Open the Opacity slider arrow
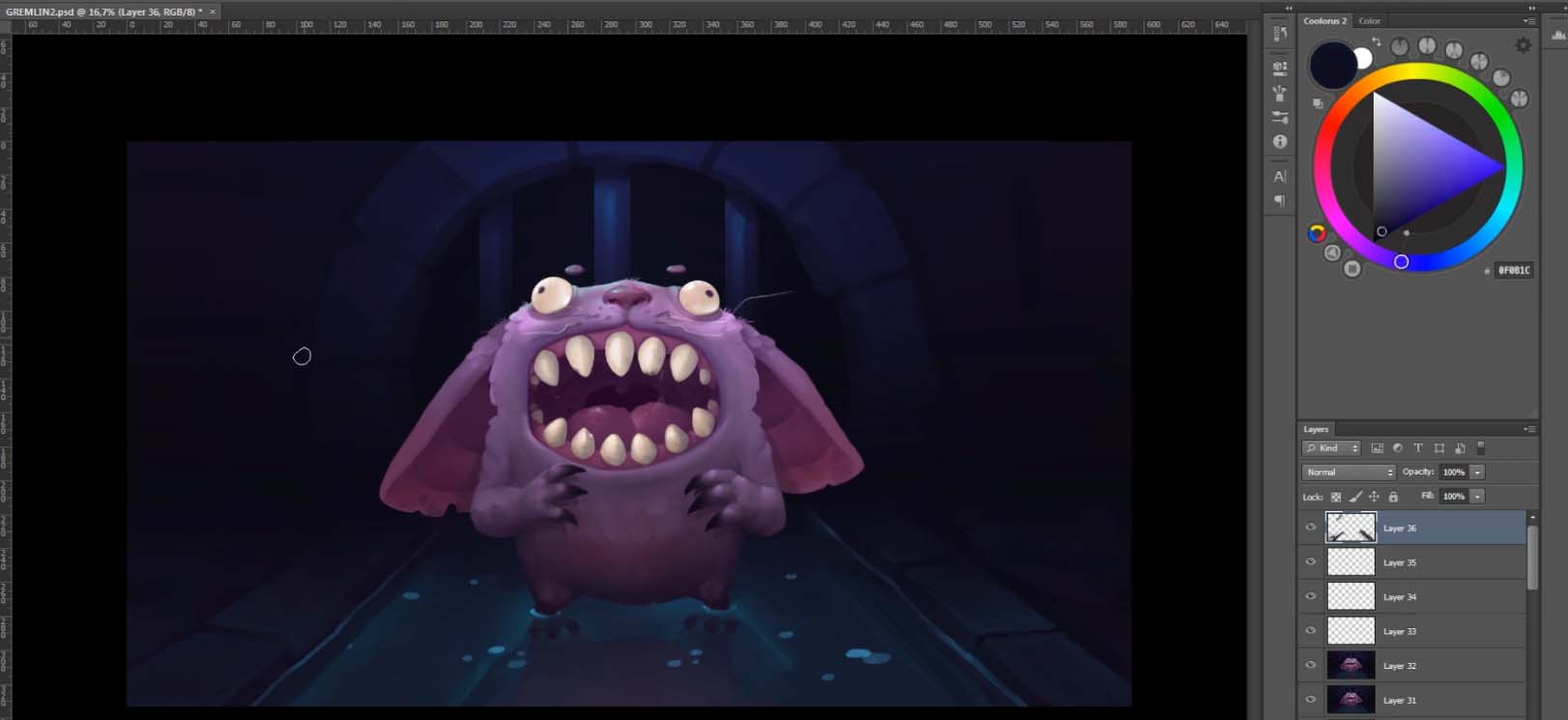Screen dimensions: 1568x720 point(1477,473)
